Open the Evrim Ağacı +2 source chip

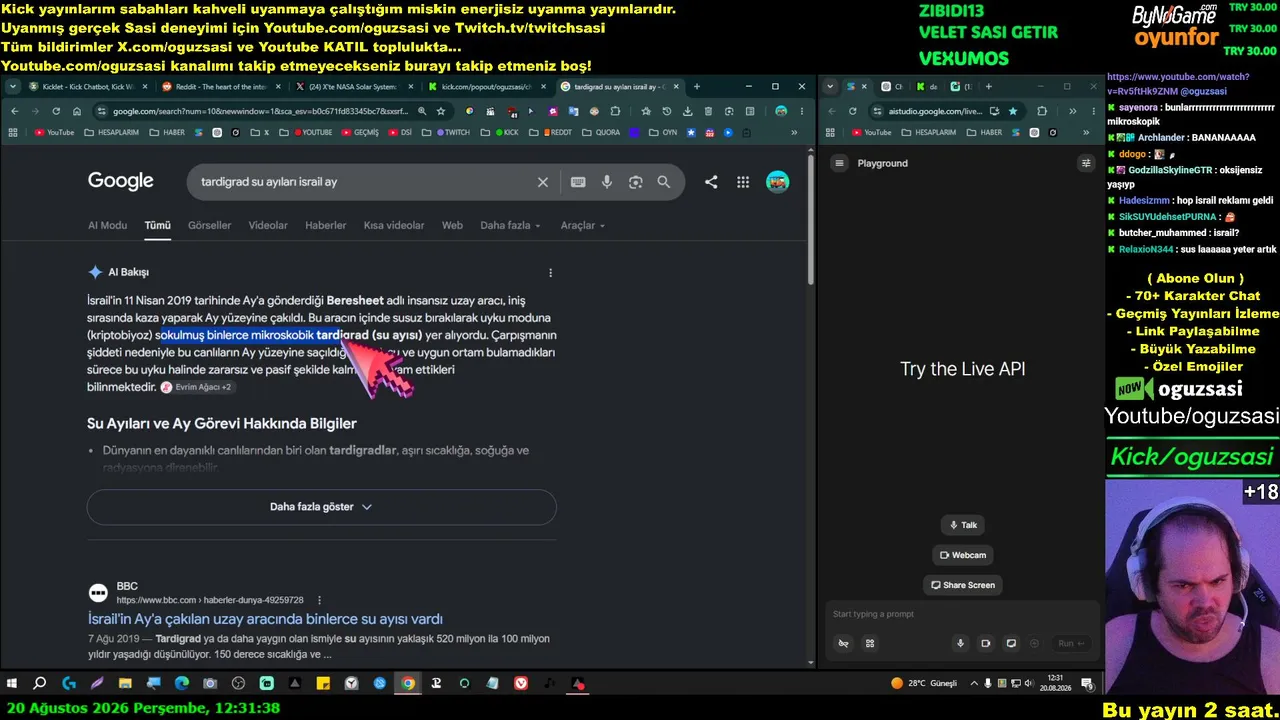tap(196, 387)
